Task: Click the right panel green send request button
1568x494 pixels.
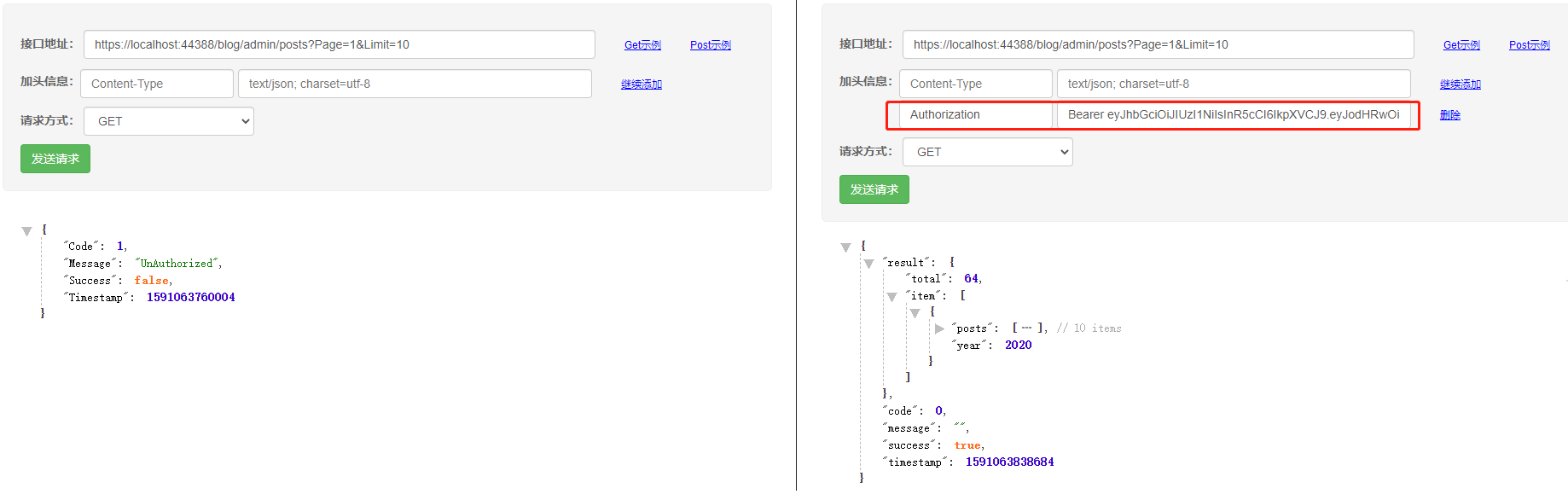Action: [874, 189]
